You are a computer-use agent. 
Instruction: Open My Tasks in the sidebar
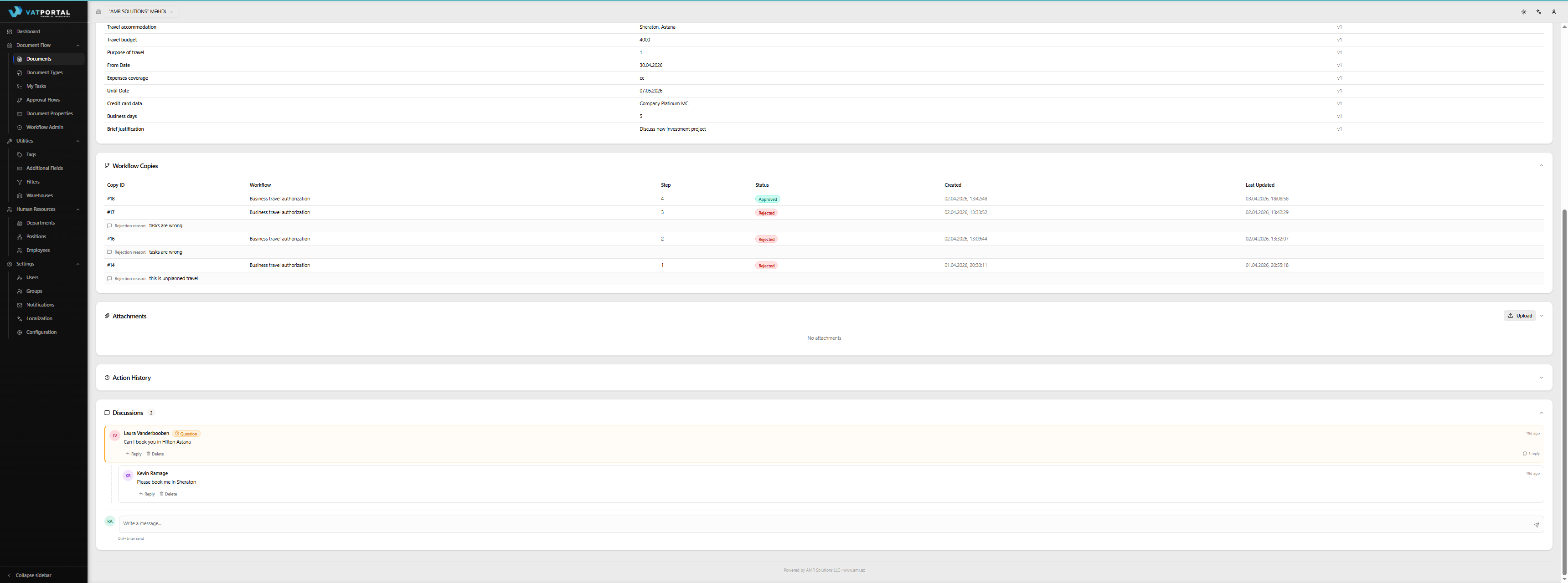(36, 87)
